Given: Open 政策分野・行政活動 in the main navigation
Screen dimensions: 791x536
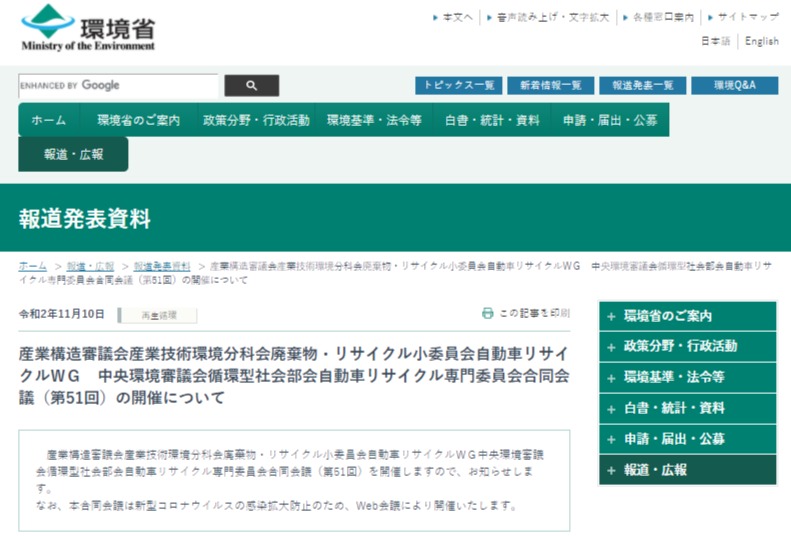Looking at the screenshot, I should tap(256, 120).
